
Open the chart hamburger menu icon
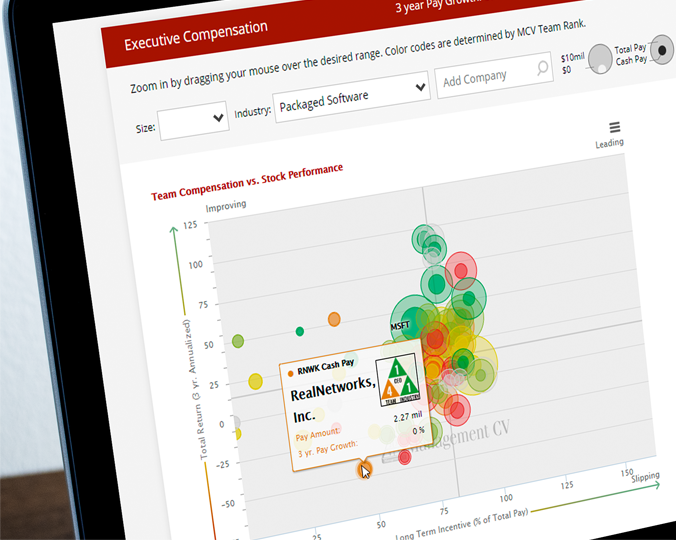pos(614,127)
